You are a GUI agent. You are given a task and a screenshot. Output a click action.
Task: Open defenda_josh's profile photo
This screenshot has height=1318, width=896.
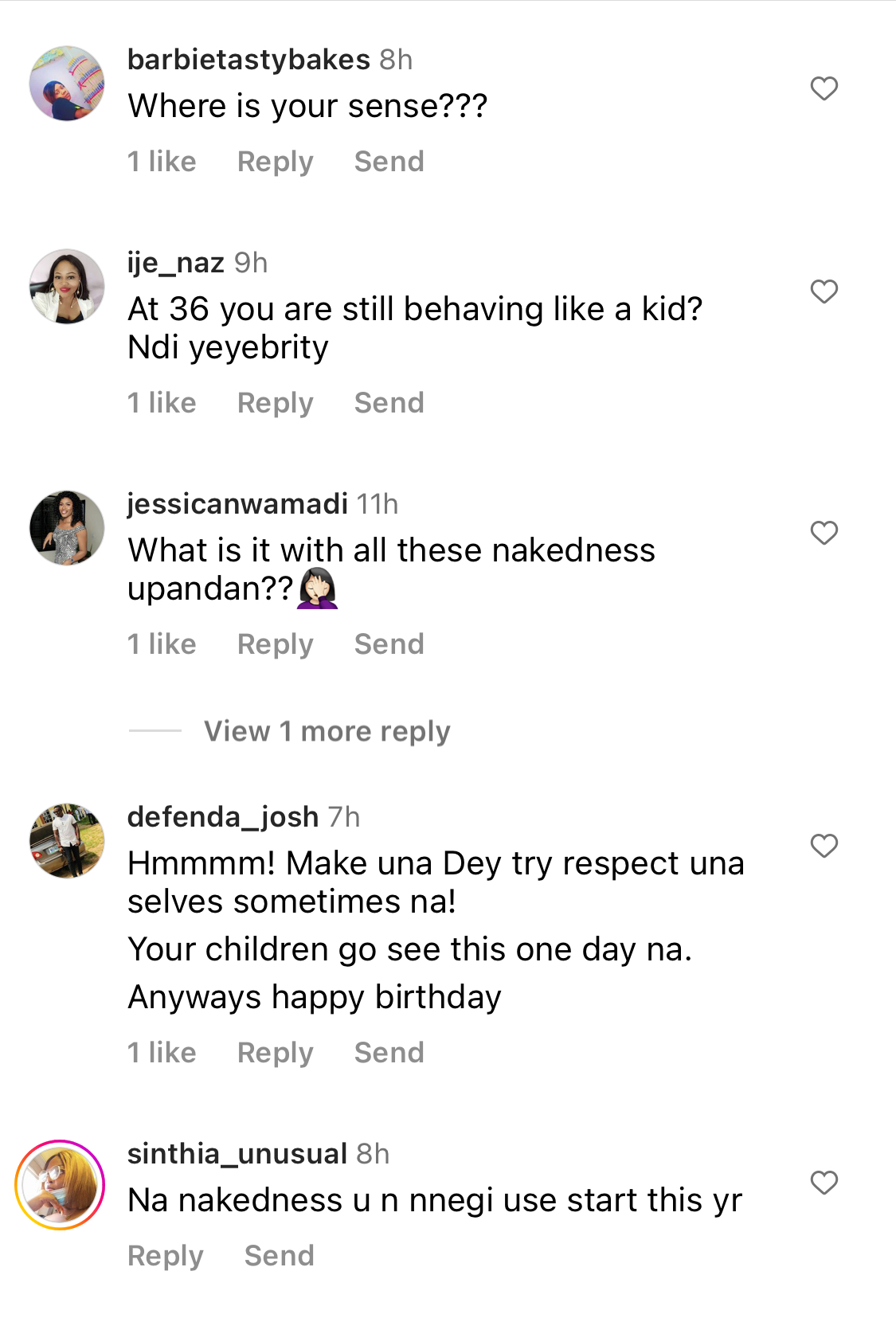pos(67,841)
